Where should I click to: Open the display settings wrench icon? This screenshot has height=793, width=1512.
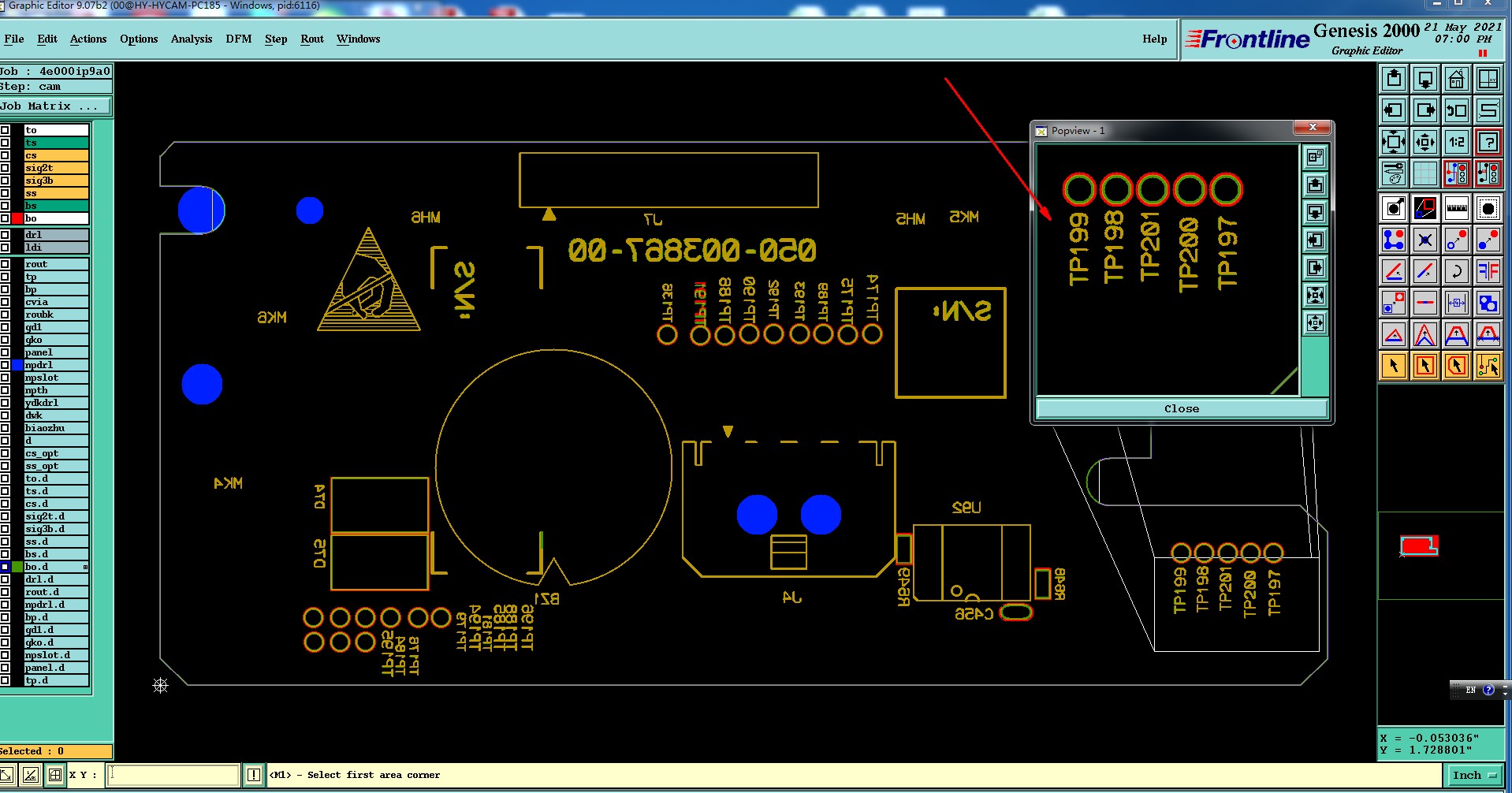pyautogui.click(x=1394, y=173)
